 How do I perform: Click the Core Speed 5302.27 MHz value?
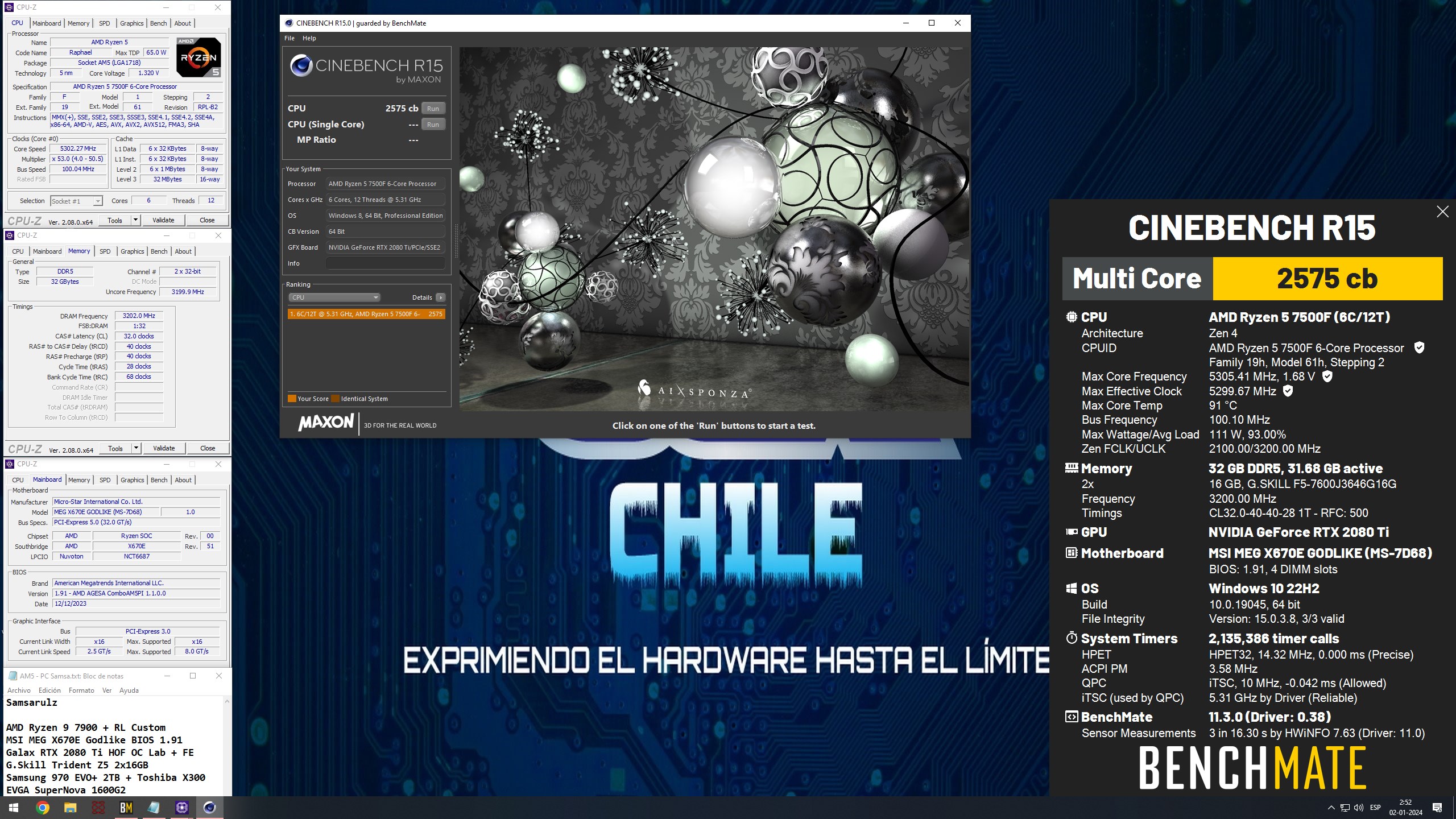coord(78,148)
